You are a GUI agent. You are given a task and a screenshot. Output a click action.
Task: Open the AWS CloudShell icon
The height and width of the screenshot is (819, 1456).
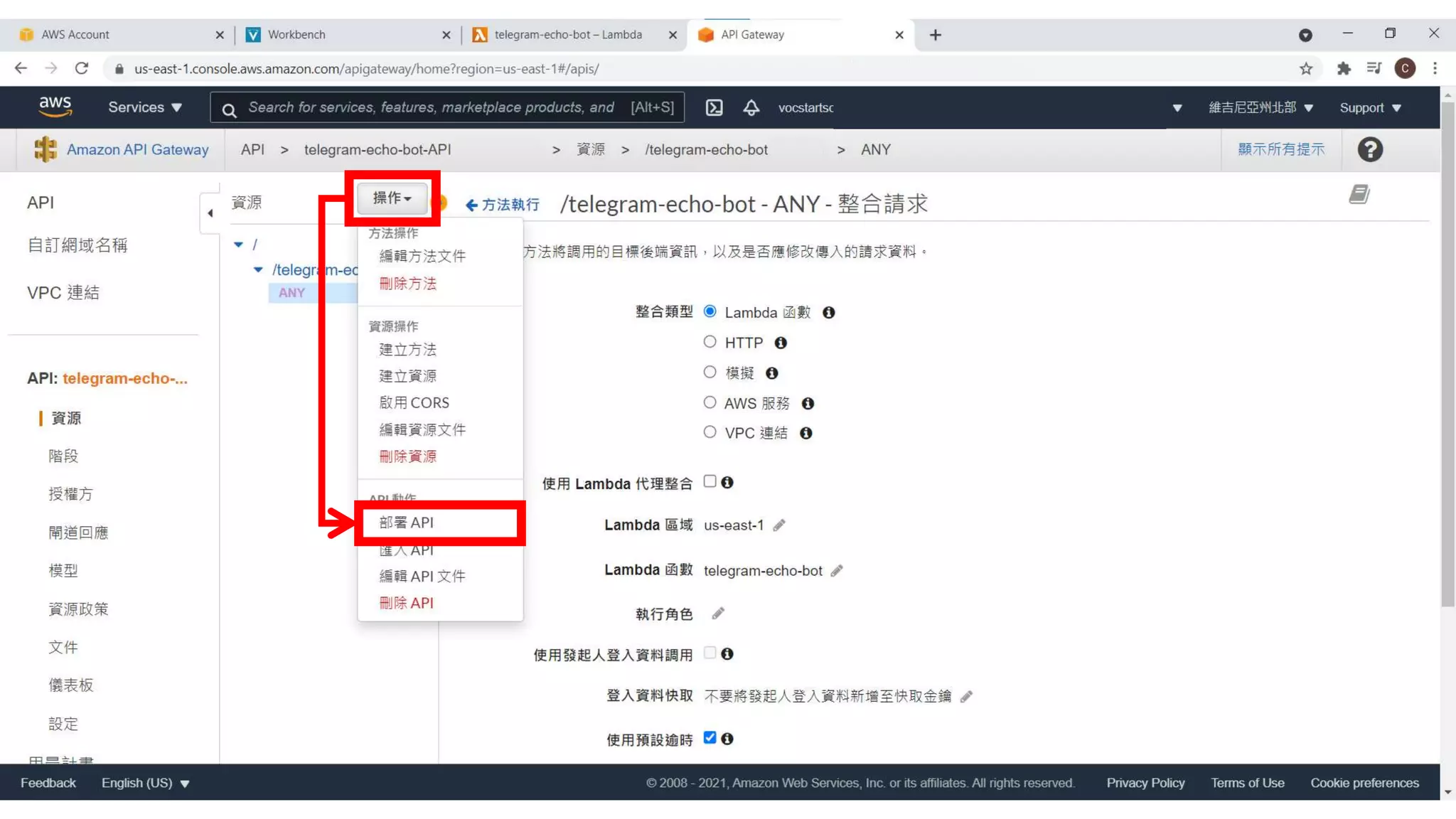(x=714, y=107)
